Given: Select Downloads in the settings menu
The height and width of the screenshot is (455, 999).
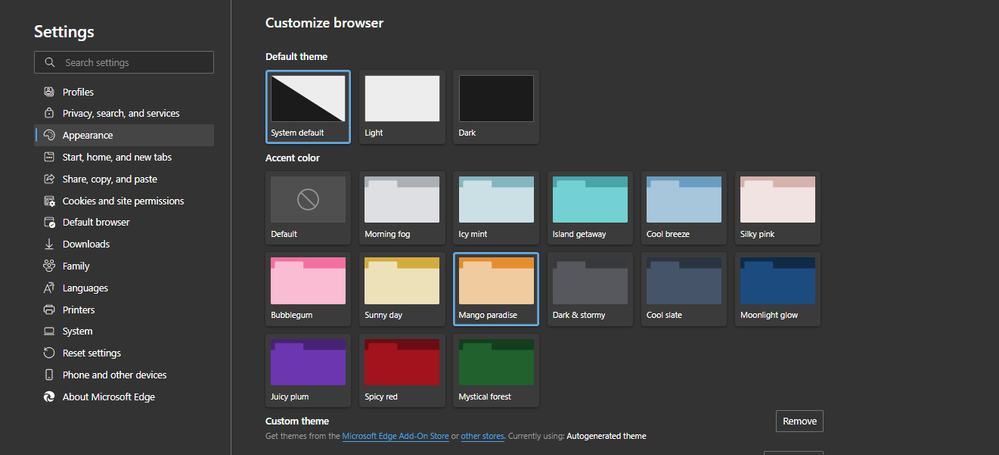Looking at the screenshot, I should (x=124, y=244).
